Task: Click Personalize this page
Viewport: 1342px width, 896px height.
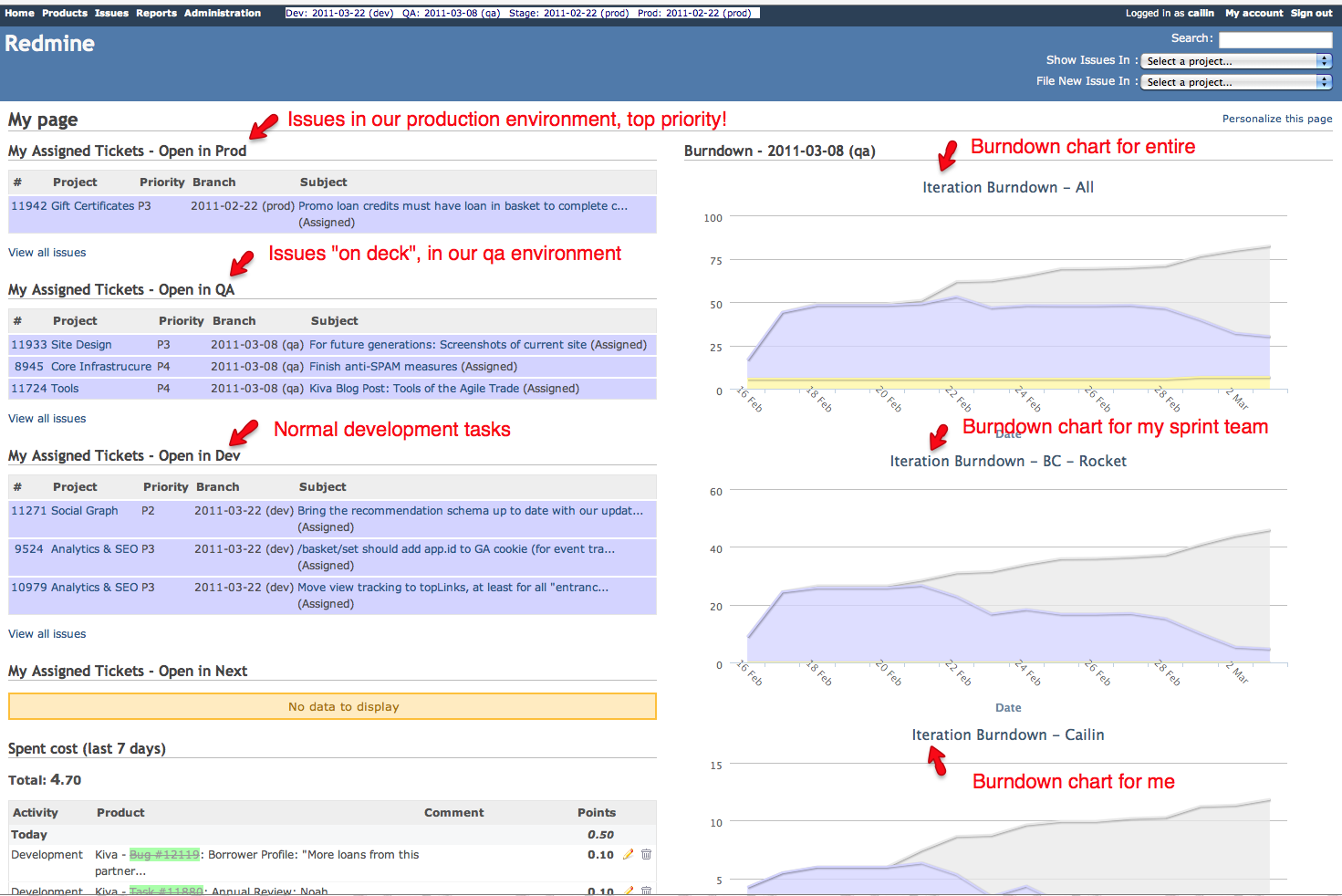Action: pyautogui.click(x=1276, y=119)
